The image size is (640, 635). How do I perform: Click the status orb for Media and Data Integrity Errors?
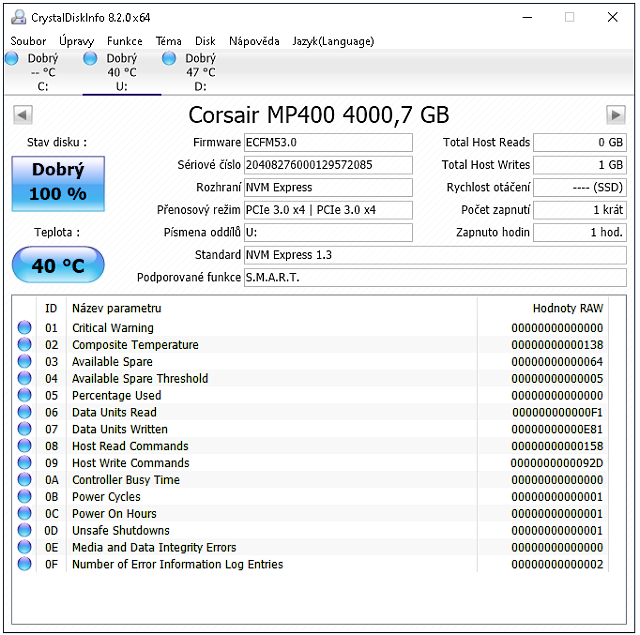[x=24, y=547]
